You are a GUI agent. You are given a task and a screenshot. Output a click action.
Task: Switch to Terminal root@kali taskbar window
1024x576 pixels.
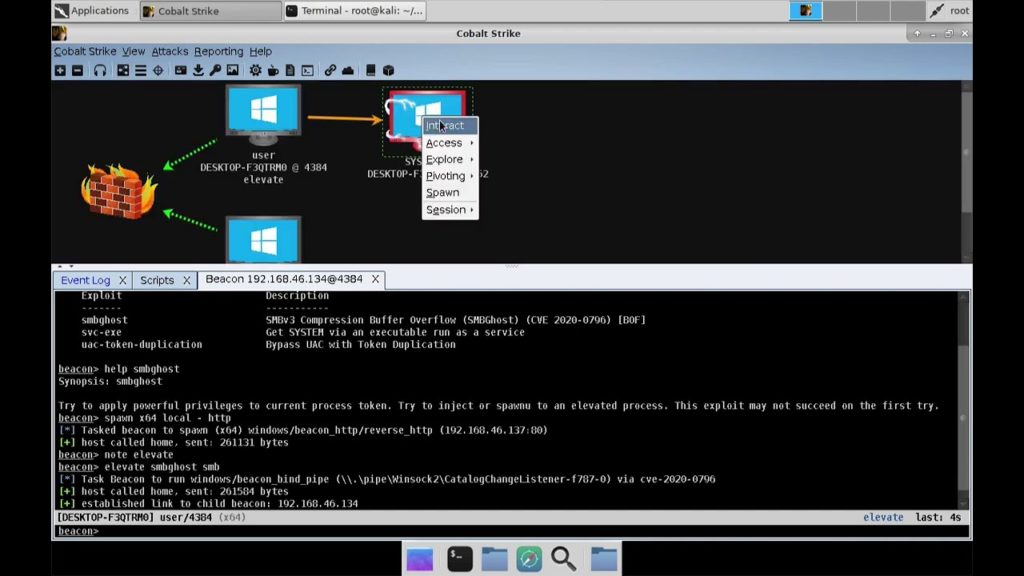point(355,10)
